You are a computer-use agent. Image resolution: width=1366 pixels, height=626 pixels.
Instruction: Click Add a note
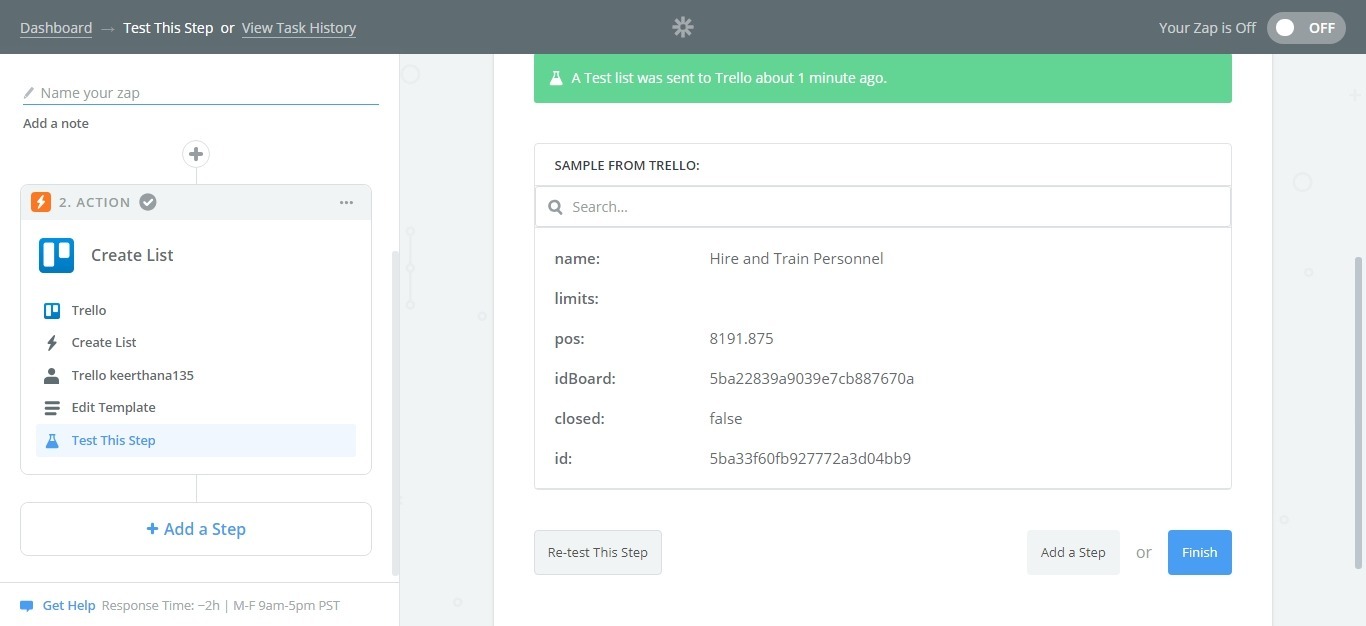pyautogui.click(x=56, y=123)
